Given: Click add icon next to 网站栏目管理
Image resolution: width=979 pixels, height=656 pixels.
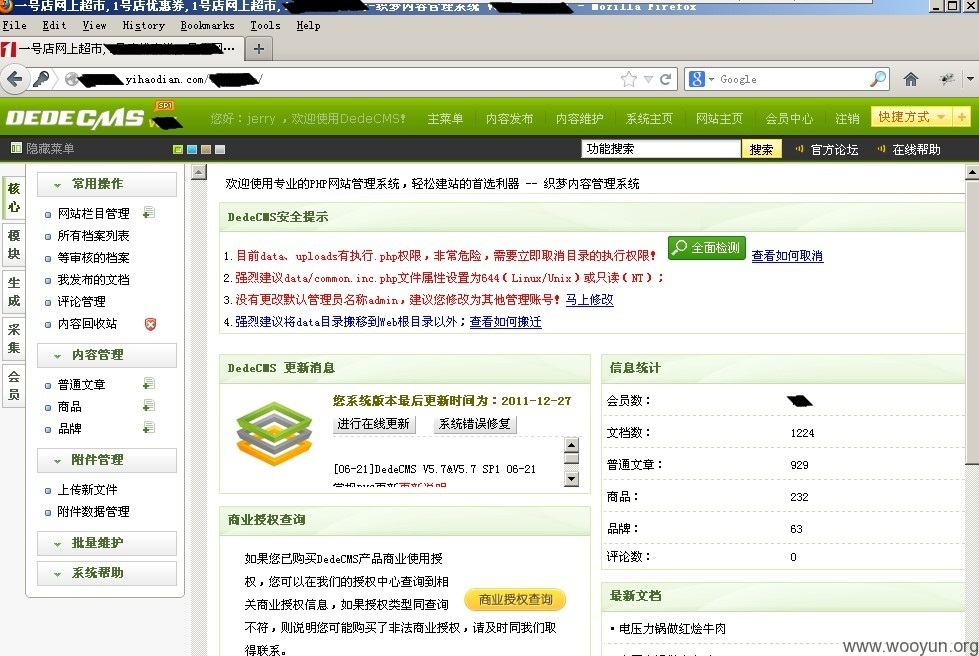Looking at the screenshot, I should [149, 213].
